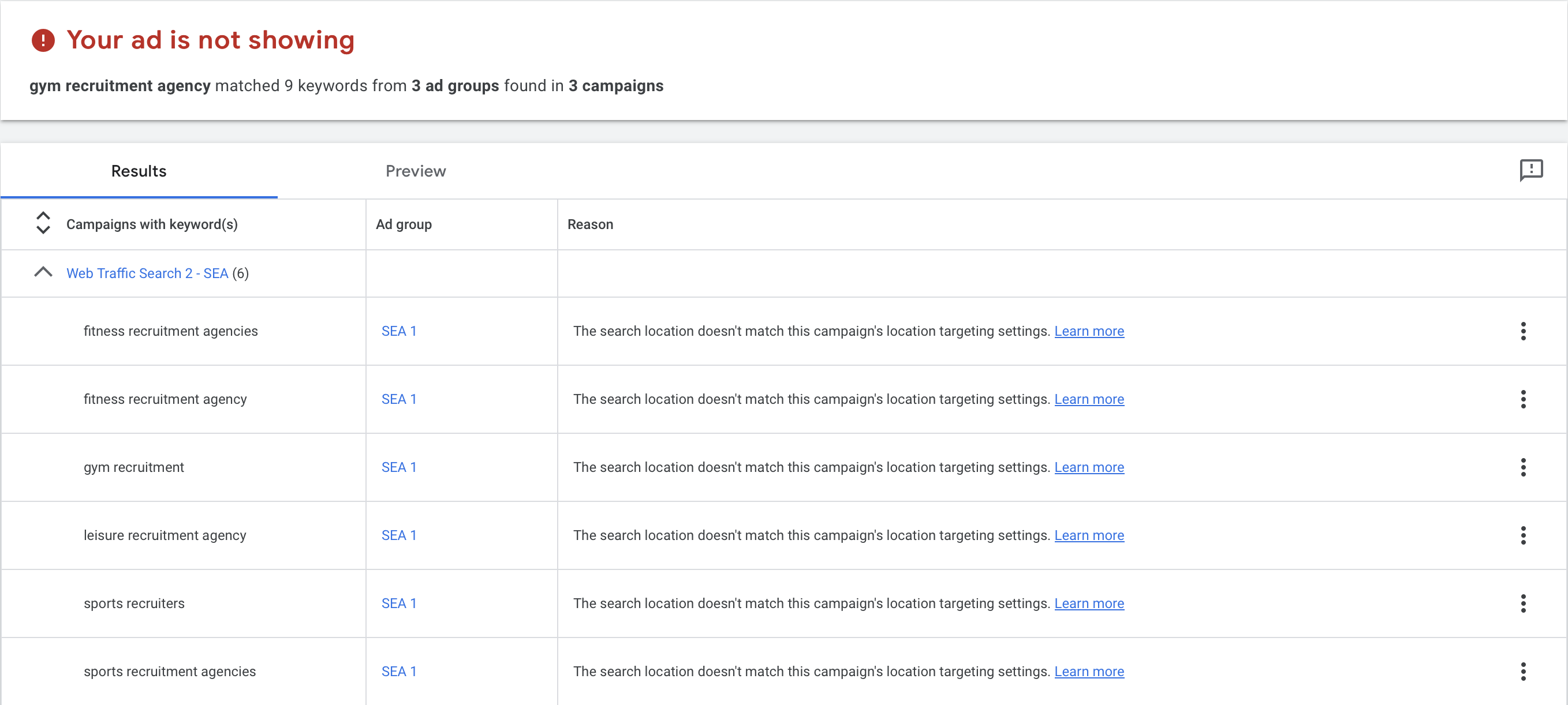Open more options for gym recruitment row
This screenshot has height=705, width=1568.
(1523, 468)
